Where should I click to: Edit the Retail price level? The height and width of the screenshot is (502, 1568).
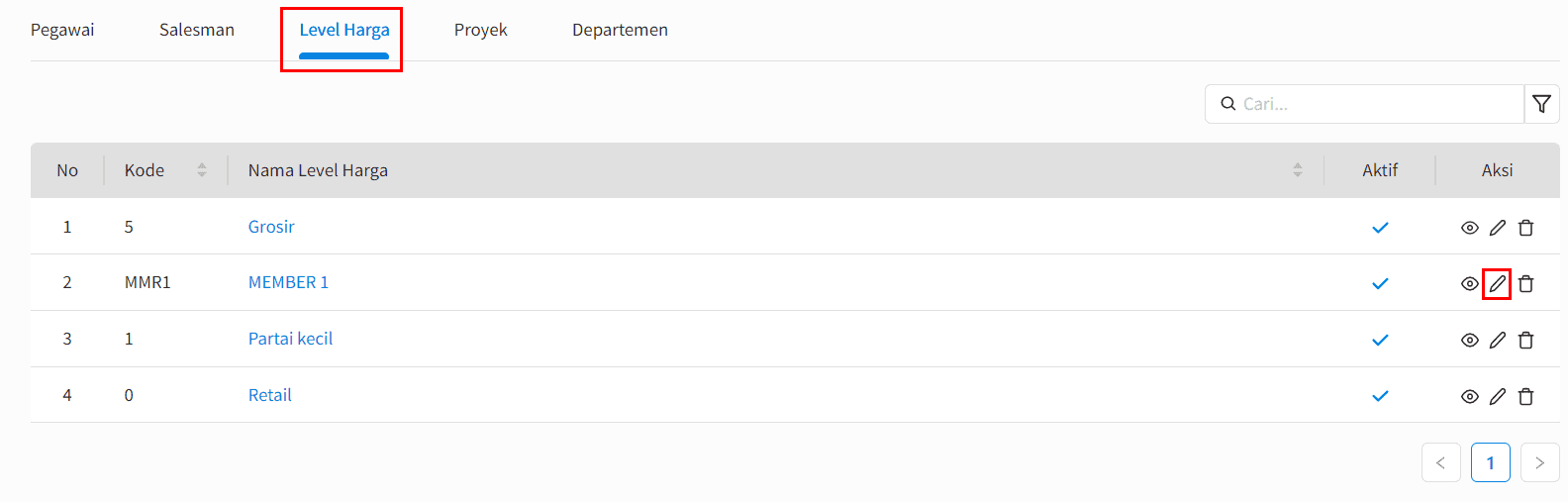tap(1497, 397)
